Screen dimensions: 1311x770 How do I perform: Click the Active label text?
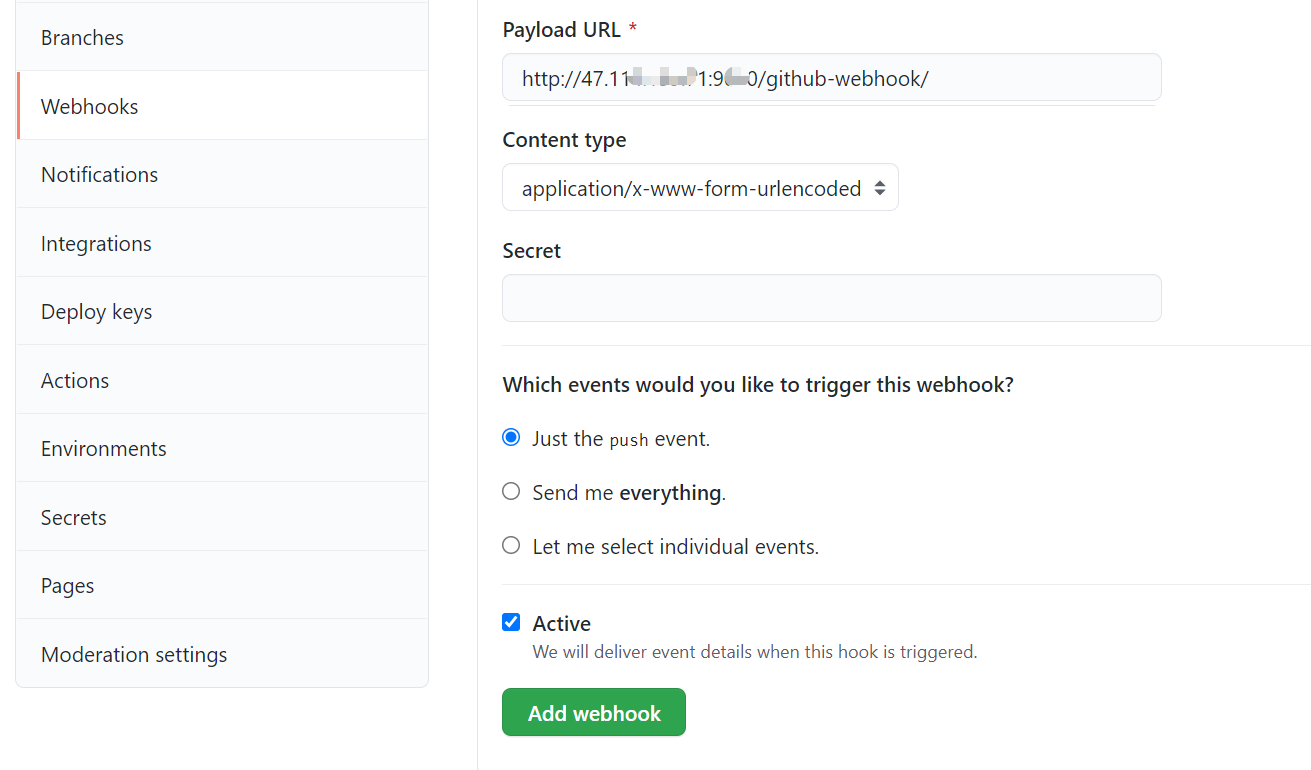[x=561, y=623]
